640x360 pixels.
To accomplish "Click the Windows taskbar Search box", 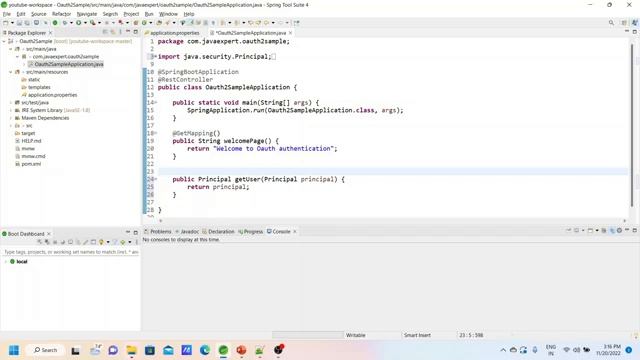I will (x=45, y=350).
